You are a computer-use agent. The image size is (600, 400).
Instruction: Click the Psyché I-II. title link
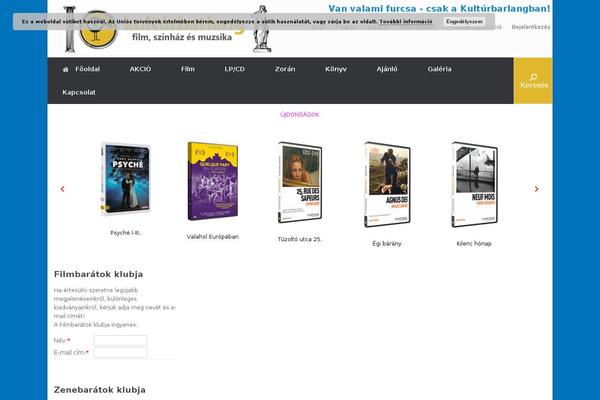pyautogui.click(x=126, y=233)
